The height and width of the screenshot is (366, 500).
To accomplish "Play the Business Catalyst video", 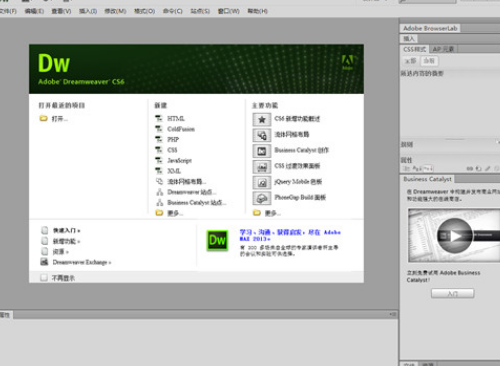I will coord(455,236).
